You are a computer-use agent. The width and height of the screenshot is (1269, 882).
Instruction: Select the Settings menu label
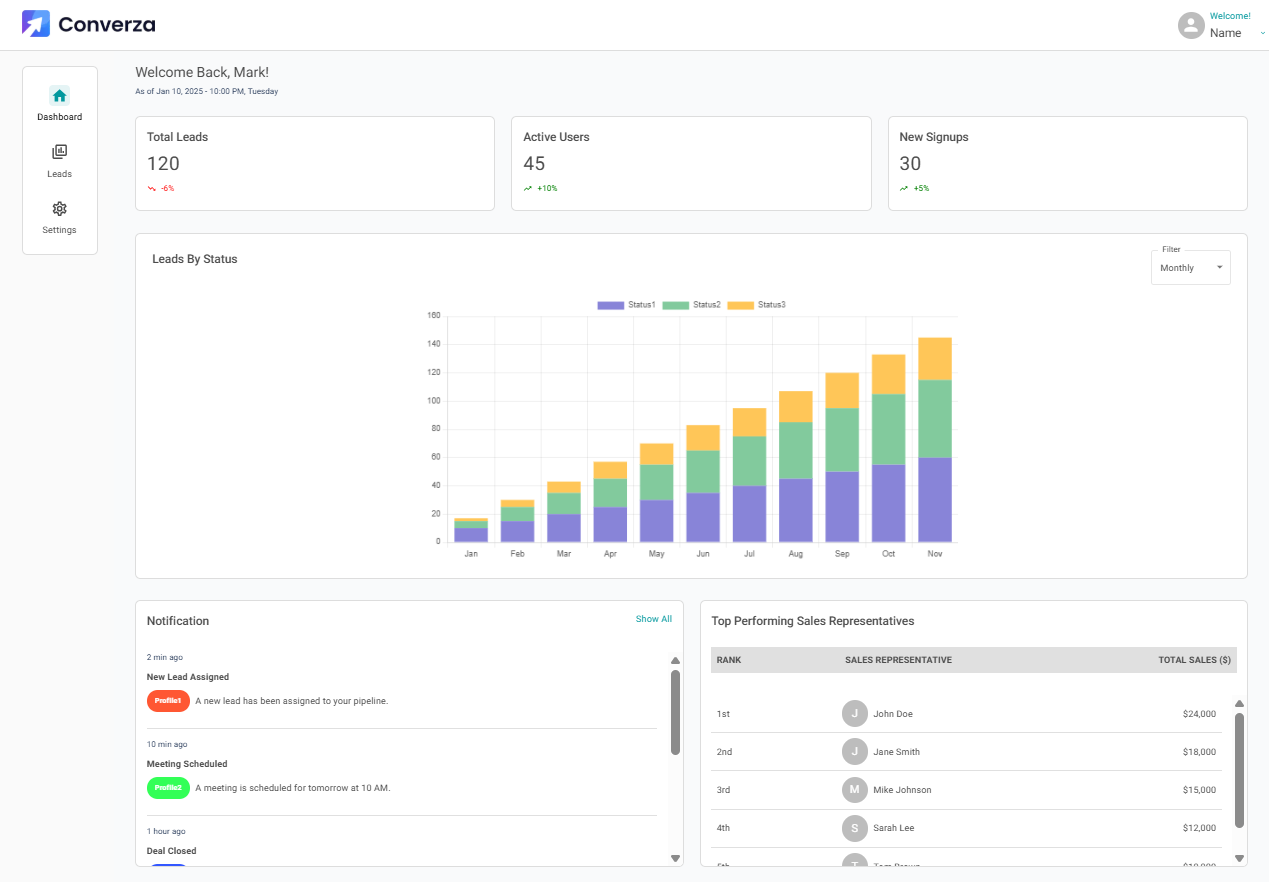(60, 230)
